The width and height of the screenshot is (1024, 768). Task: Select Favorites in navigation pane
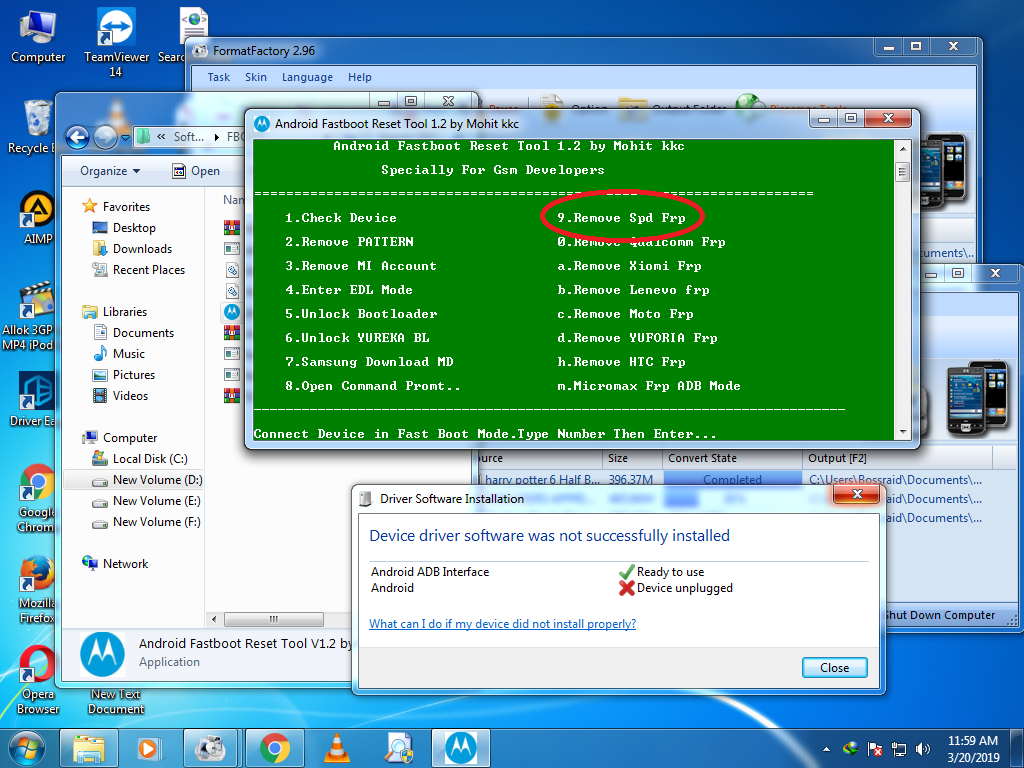click(116, 206)
